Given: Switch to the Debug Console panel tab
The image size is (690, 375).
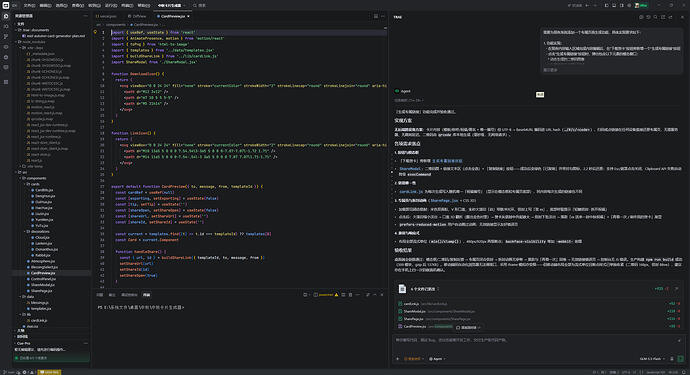Looking at the screenshot, I should coord(129,294).
